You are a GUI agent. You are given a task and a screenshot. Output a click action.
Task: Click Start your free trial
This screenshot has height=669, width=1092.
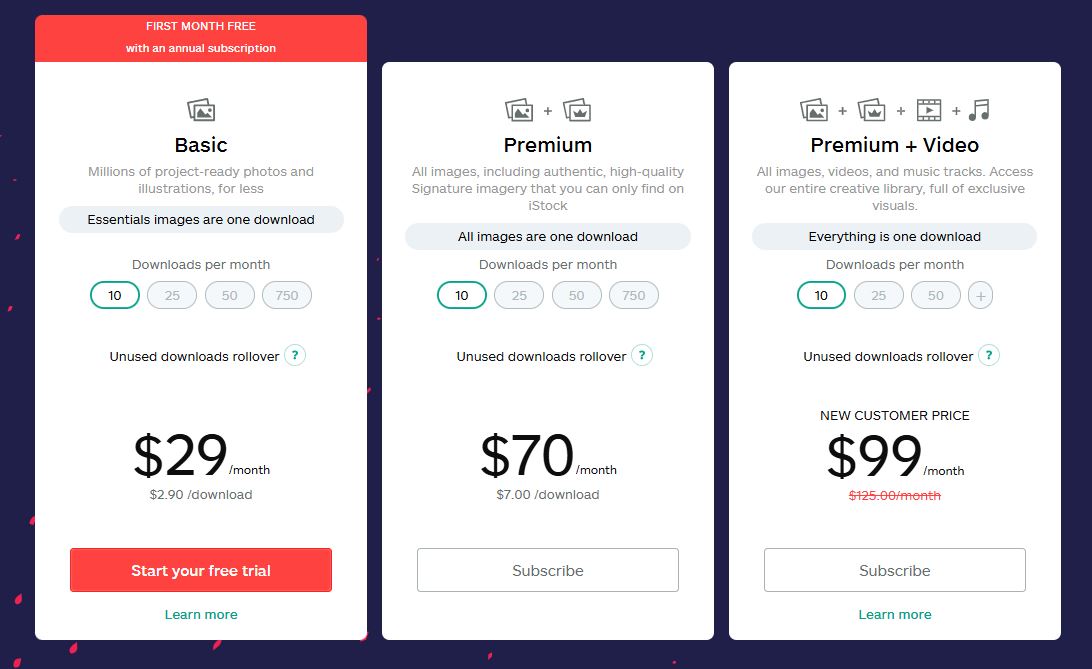click(x=200, y=570)
